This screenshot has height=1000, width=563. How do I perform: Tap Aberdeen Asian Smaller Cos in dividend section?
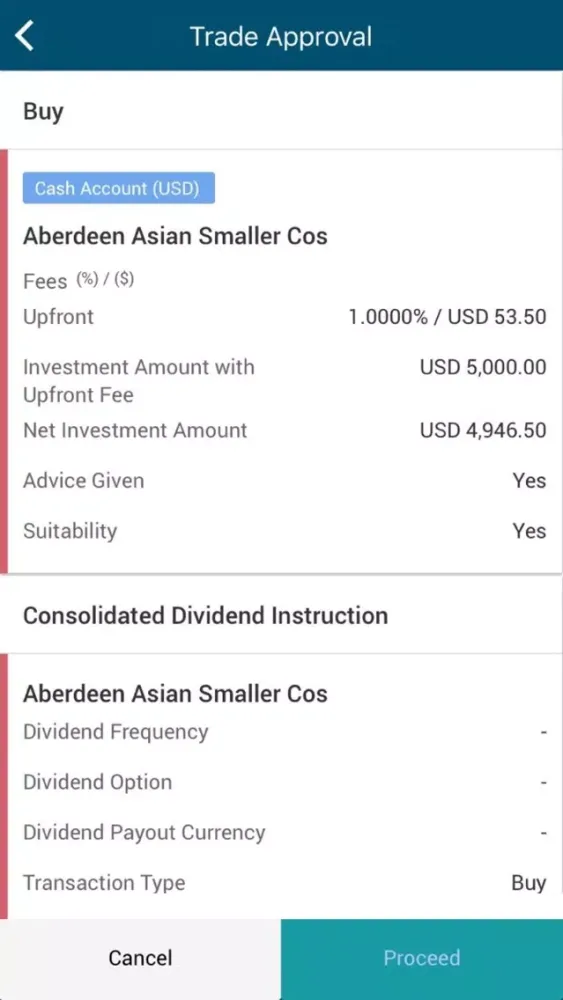[x=175, y=693]
